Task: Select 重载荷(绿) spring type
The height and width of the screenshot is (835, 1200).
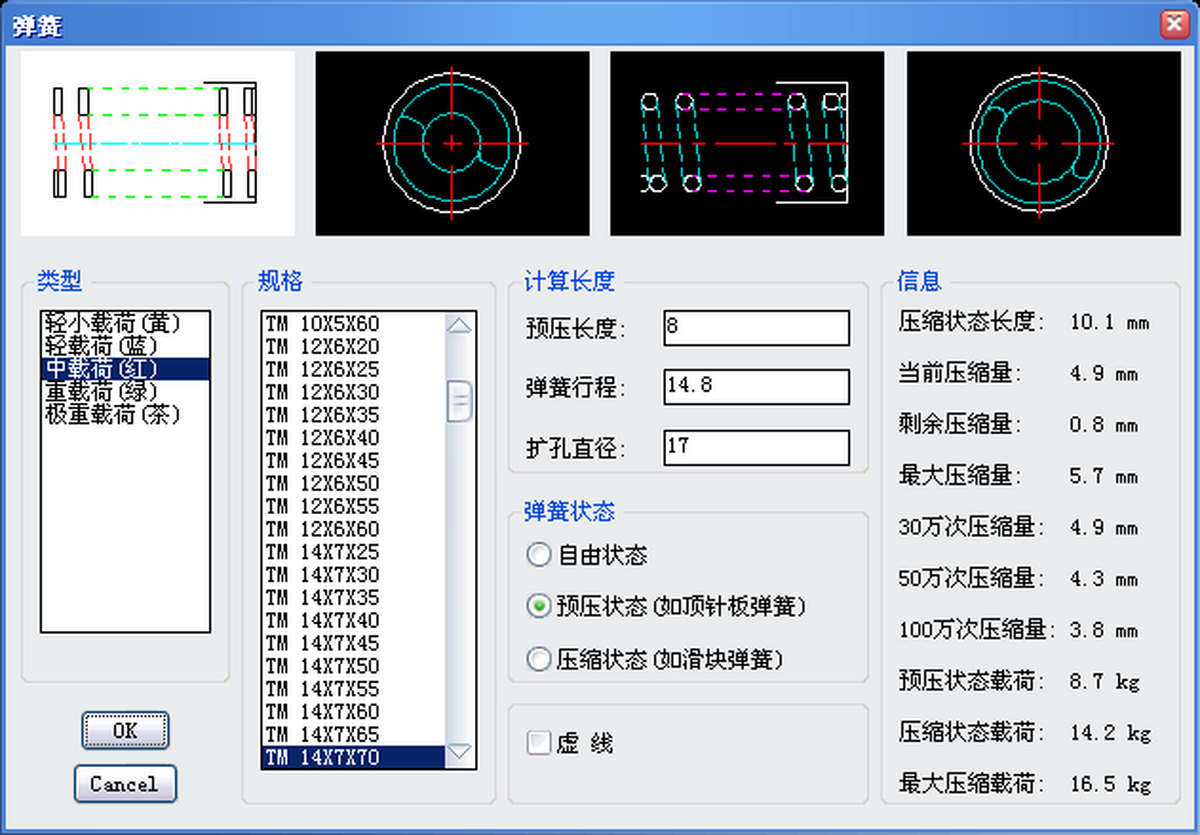Action: coord(125,391)
